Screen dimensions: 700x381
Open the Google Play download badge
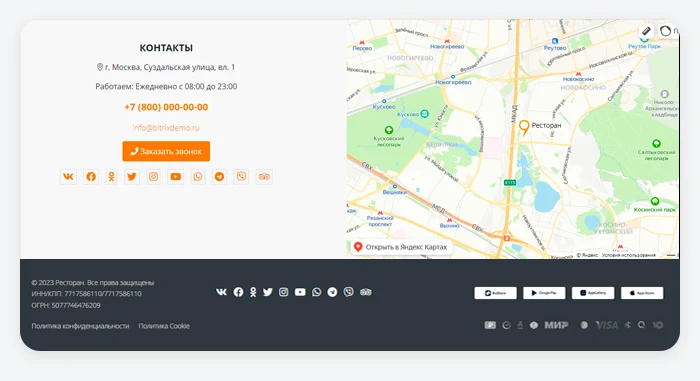tap(544, 293)
